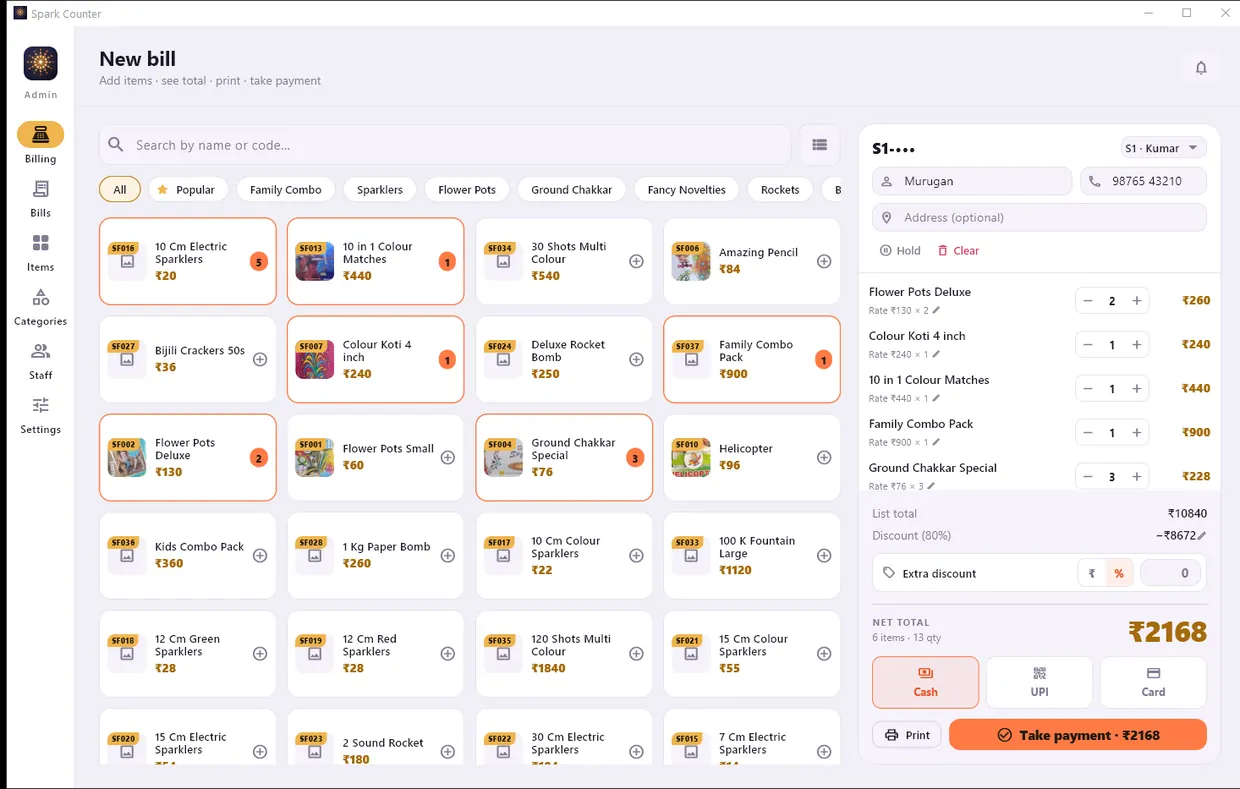This screenshot has height=789, width=1240.
Task: Click the extra discount value field
Action: (1172, 573)
